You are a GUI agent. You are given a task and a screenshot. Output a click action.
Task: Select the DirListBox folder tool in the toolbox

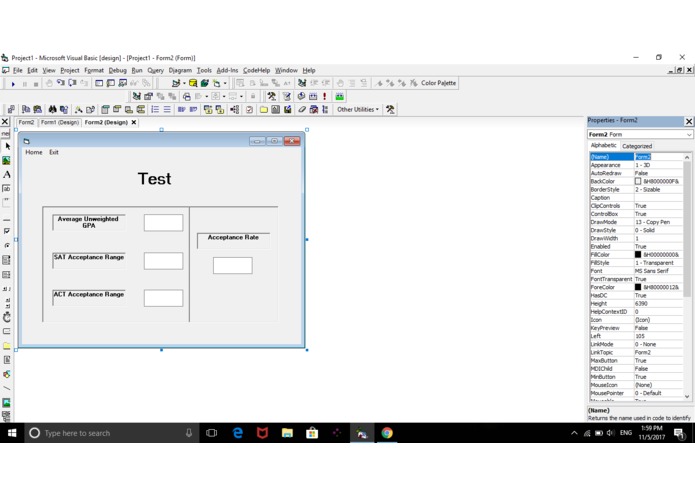click(x=7, y=346)
